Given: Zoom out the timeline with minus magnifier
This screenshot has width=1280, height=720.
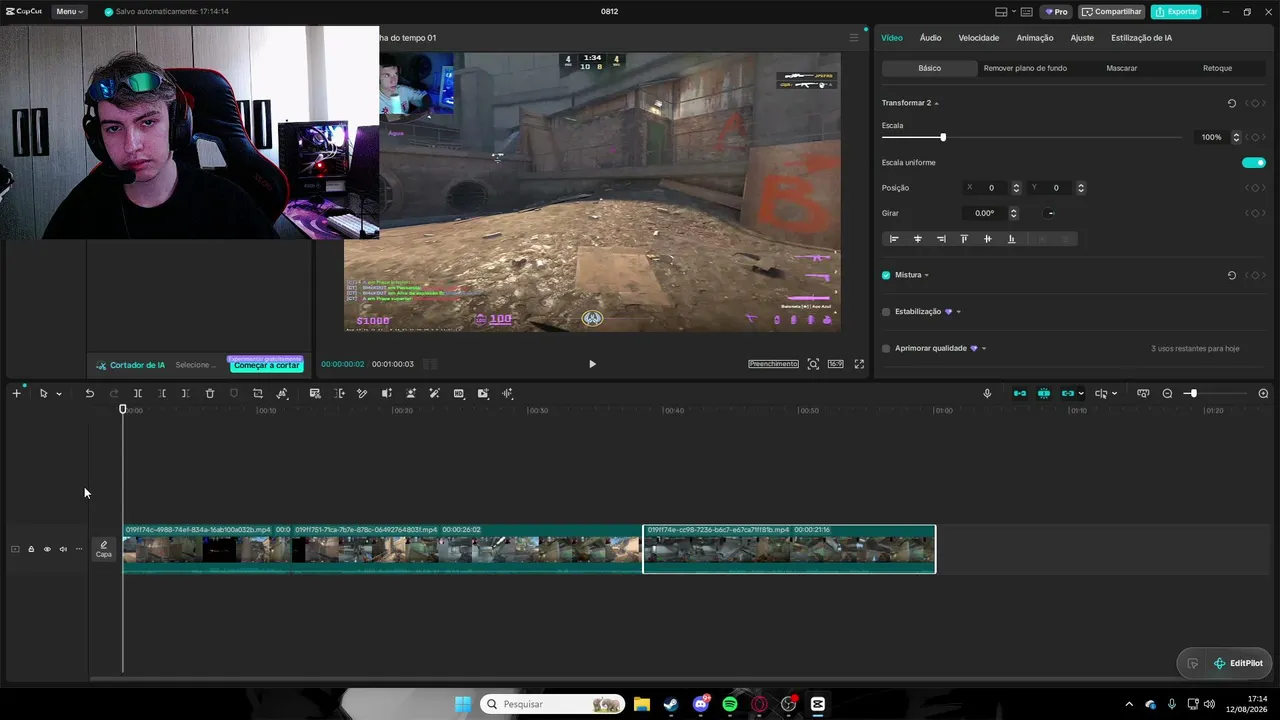Looking at the screenshot, I should click(1167, 394).
